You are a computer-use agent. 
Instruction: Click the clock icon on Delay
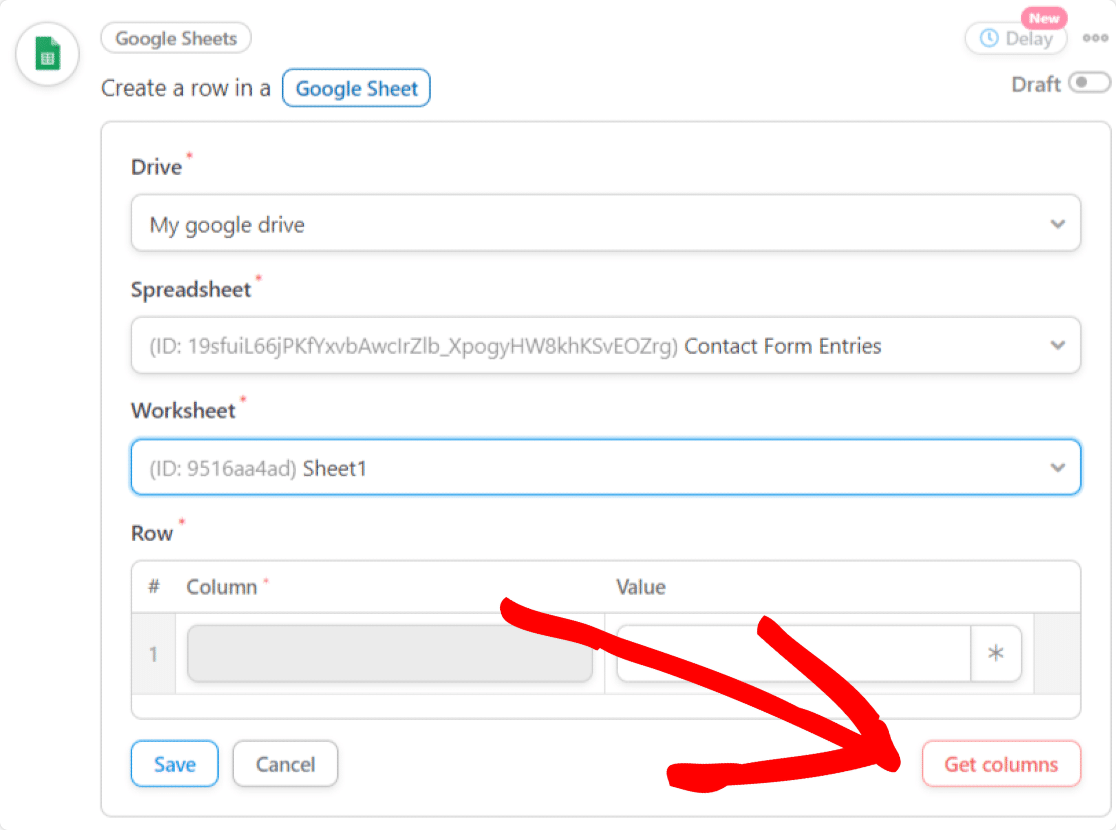tap(989, 38)
